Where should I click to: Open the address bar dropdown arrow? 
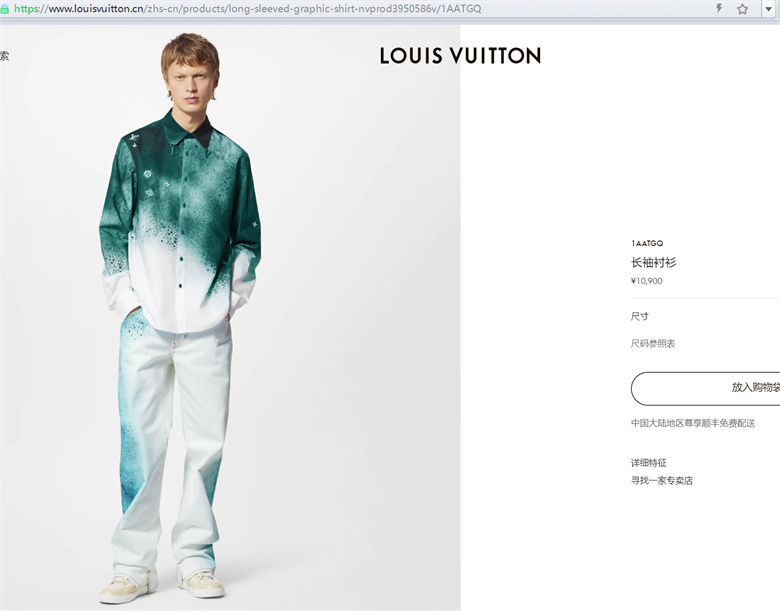769,8
